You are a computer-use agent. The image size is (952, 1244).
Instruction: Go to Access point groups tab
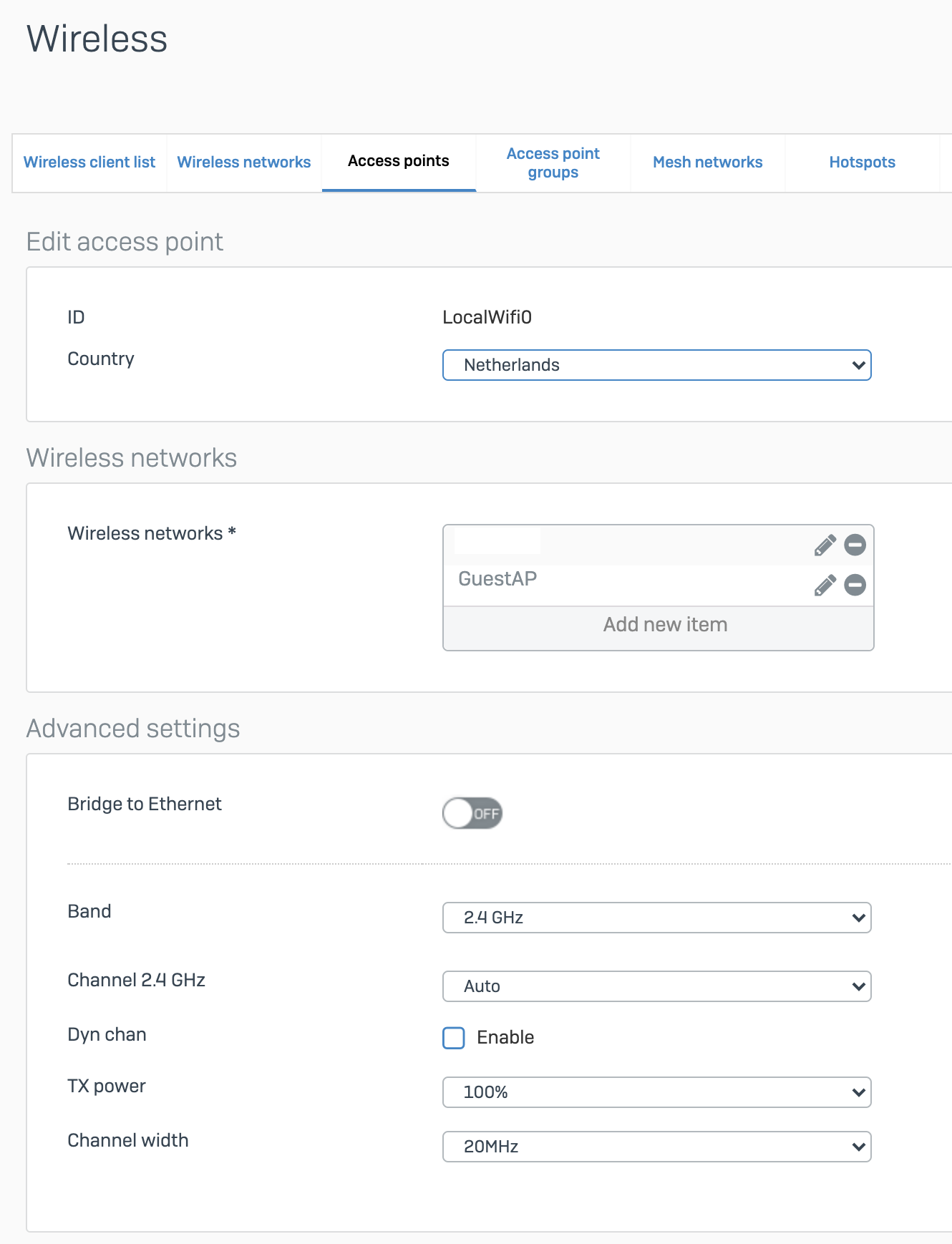pyautogui.click(x=553, y=162)
